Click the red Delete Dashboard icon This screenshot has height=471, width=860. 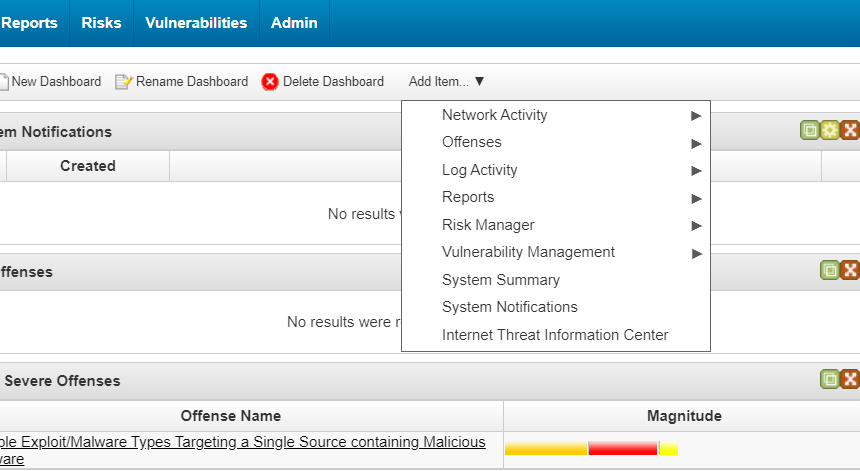270,82
